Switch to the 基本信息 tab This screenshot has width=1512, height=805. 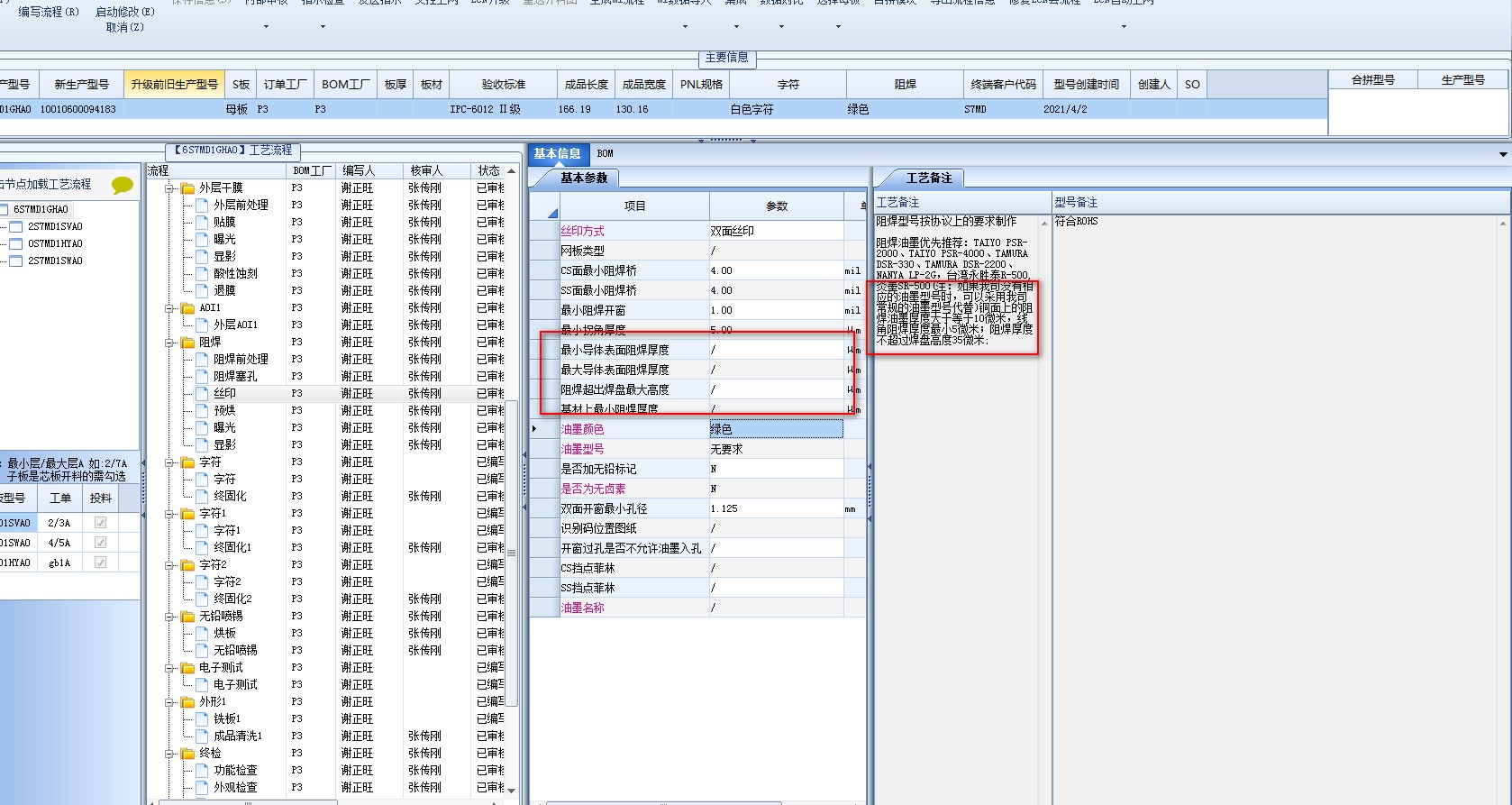pyautogui.click(x=558, y=154)
